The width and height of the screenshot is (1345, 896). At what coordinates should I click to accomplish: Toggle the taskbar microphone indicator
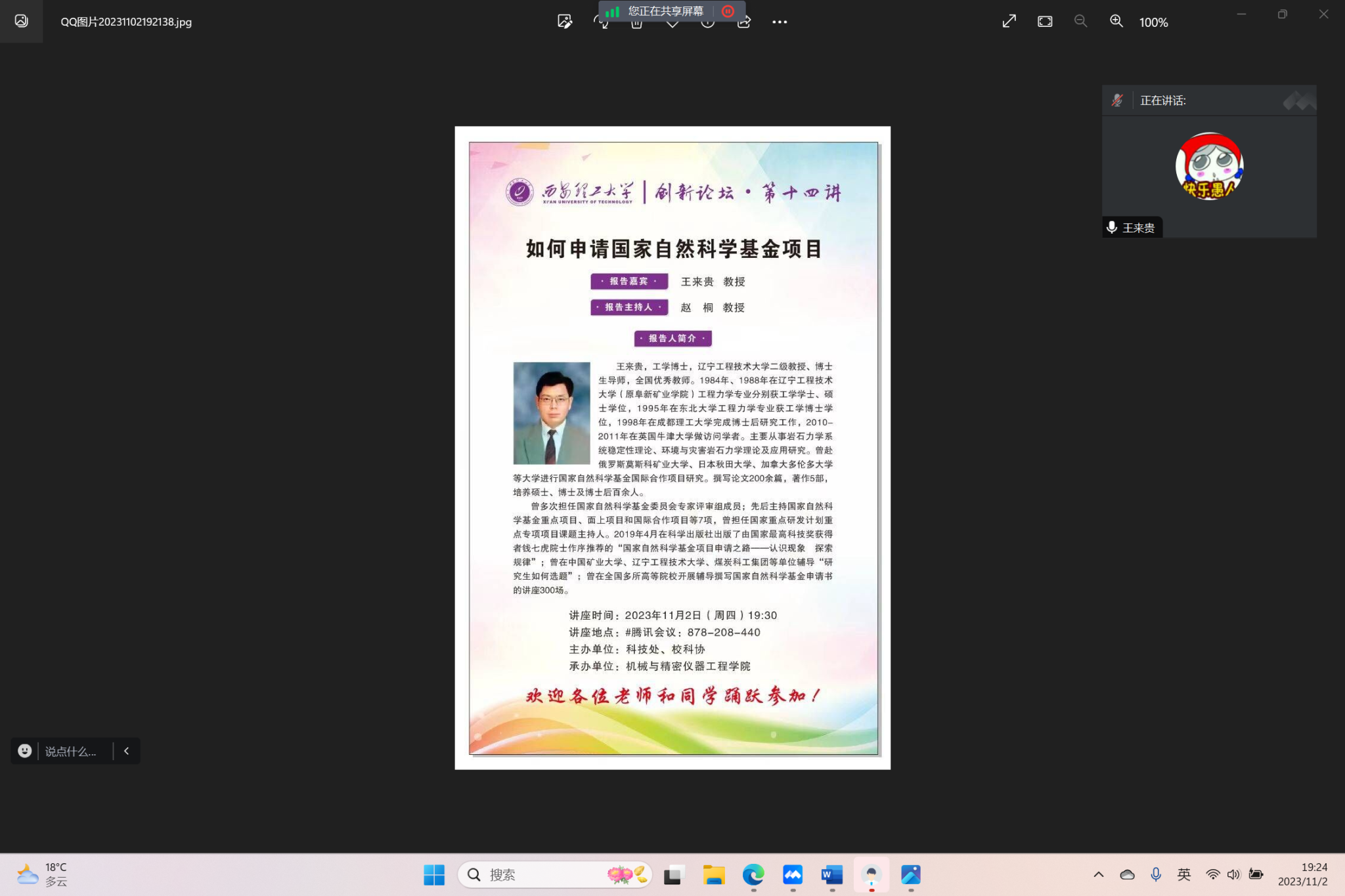pos(1156,874)
